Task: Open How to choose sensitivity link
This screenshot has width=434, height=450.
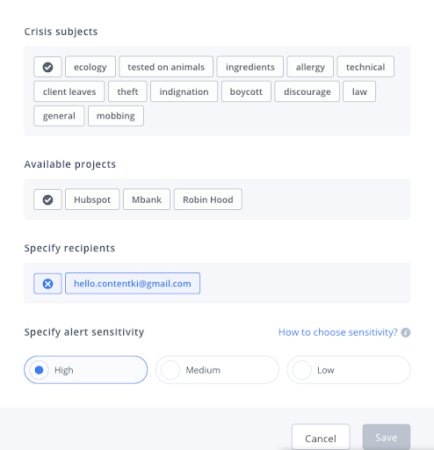Action: pos(338,332)
